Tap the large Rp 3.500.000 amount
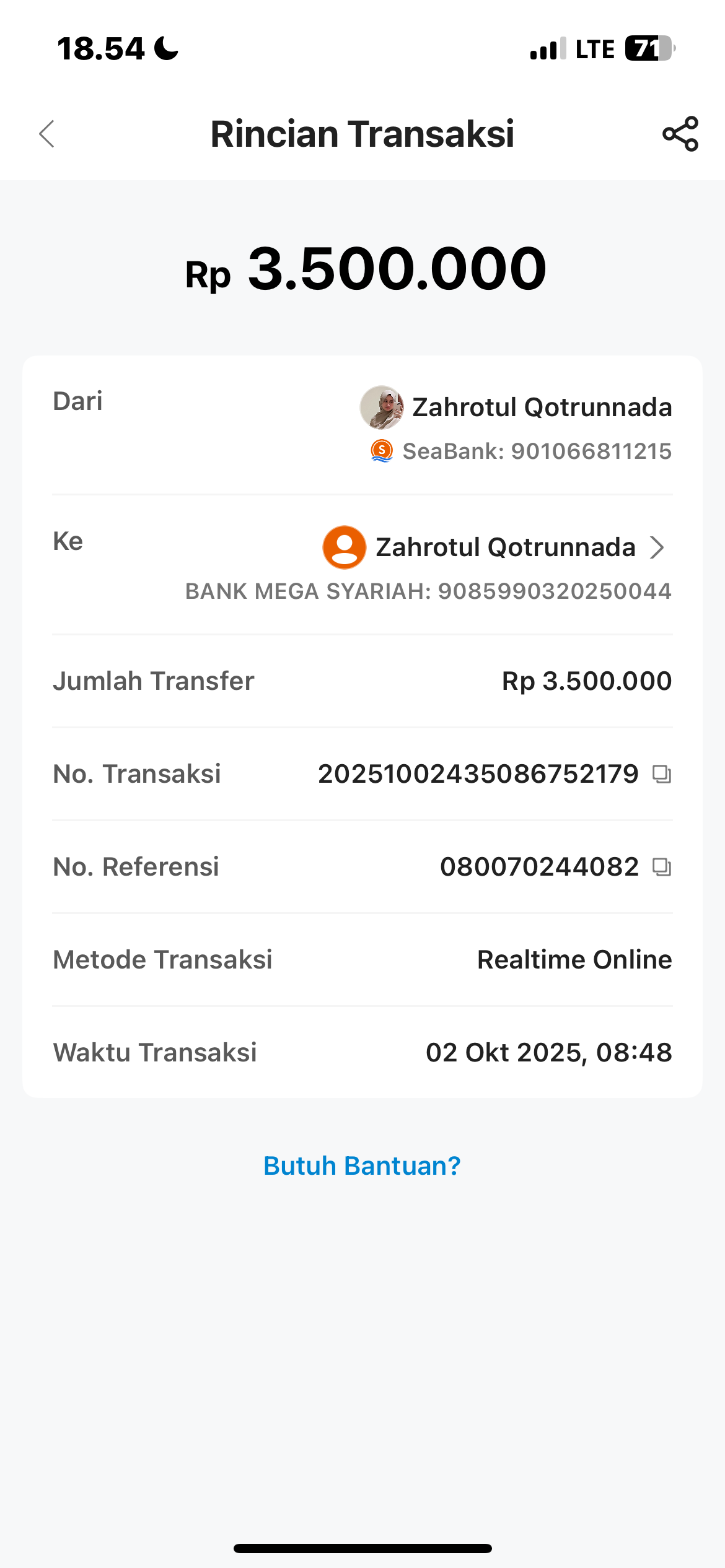The height and width of the screenshot is (1568, 725). click(366, 269)
